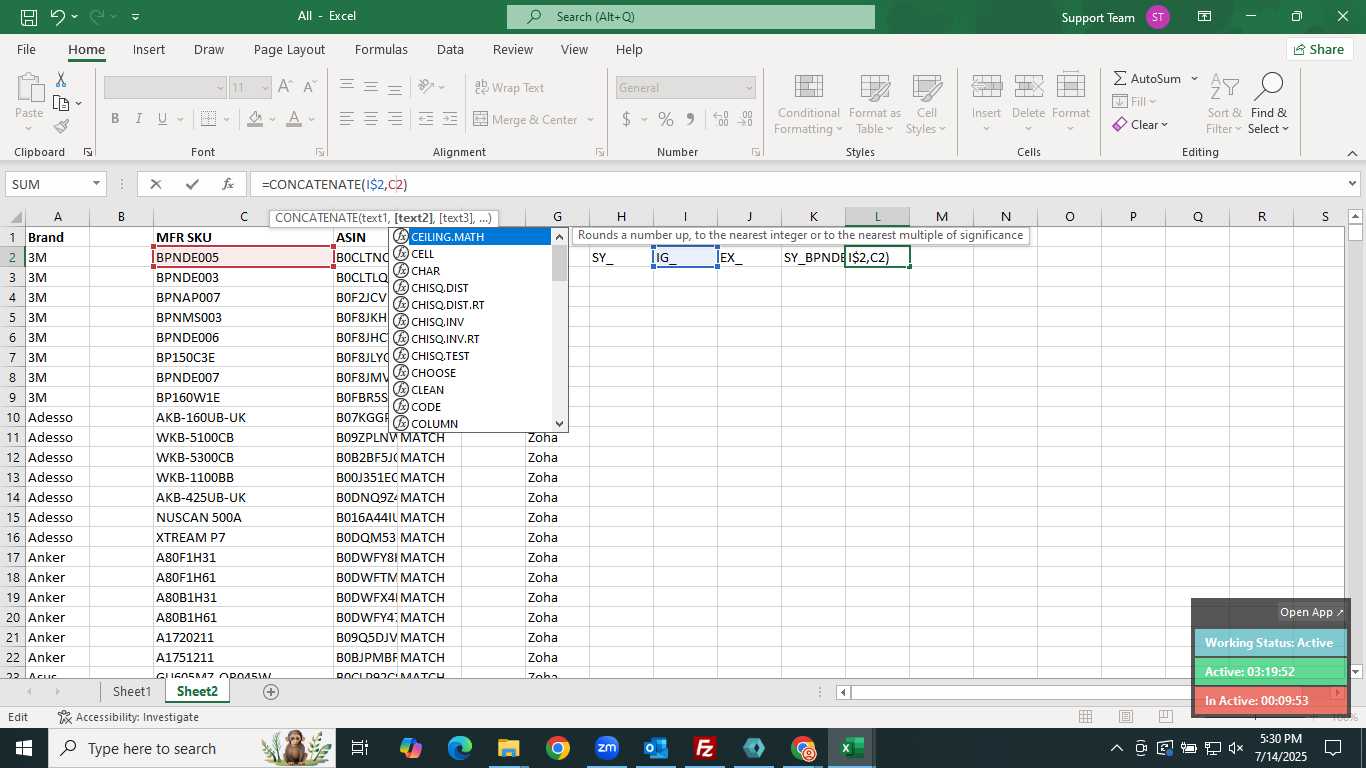Open Outlook from the taskbar

[x=656, y=748]
